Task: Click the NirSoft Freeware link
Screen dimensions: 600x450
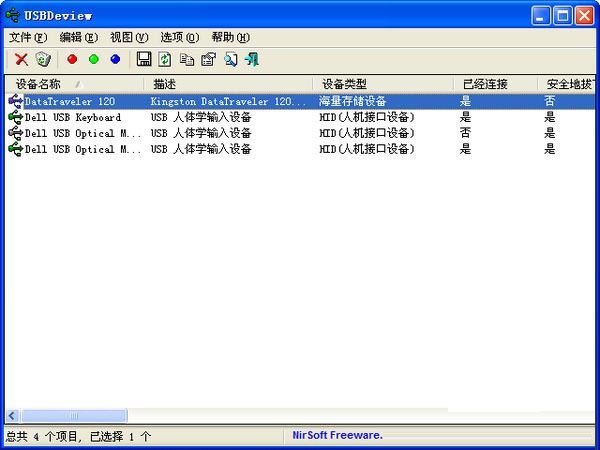Action: pos(336,436)
